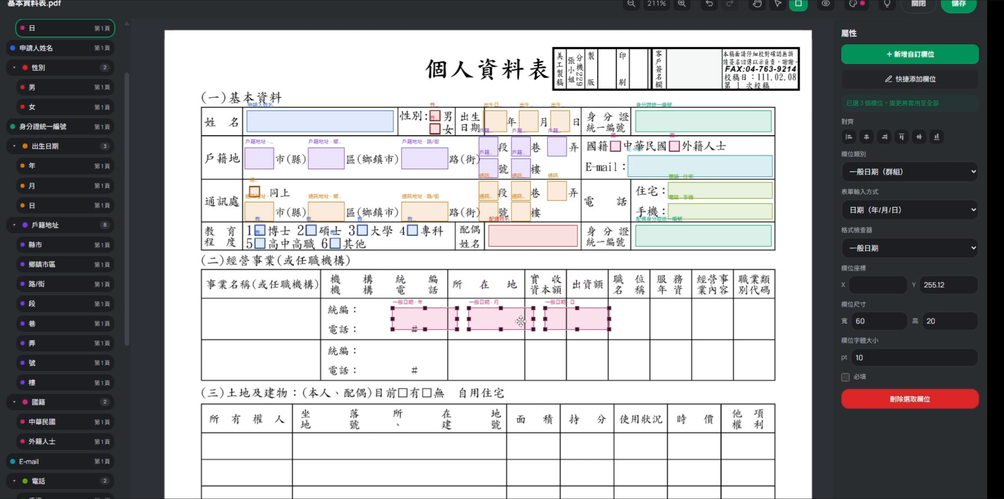Click the width field showing 60
This screenshot has width=1004, height=499.
point(878,322)
